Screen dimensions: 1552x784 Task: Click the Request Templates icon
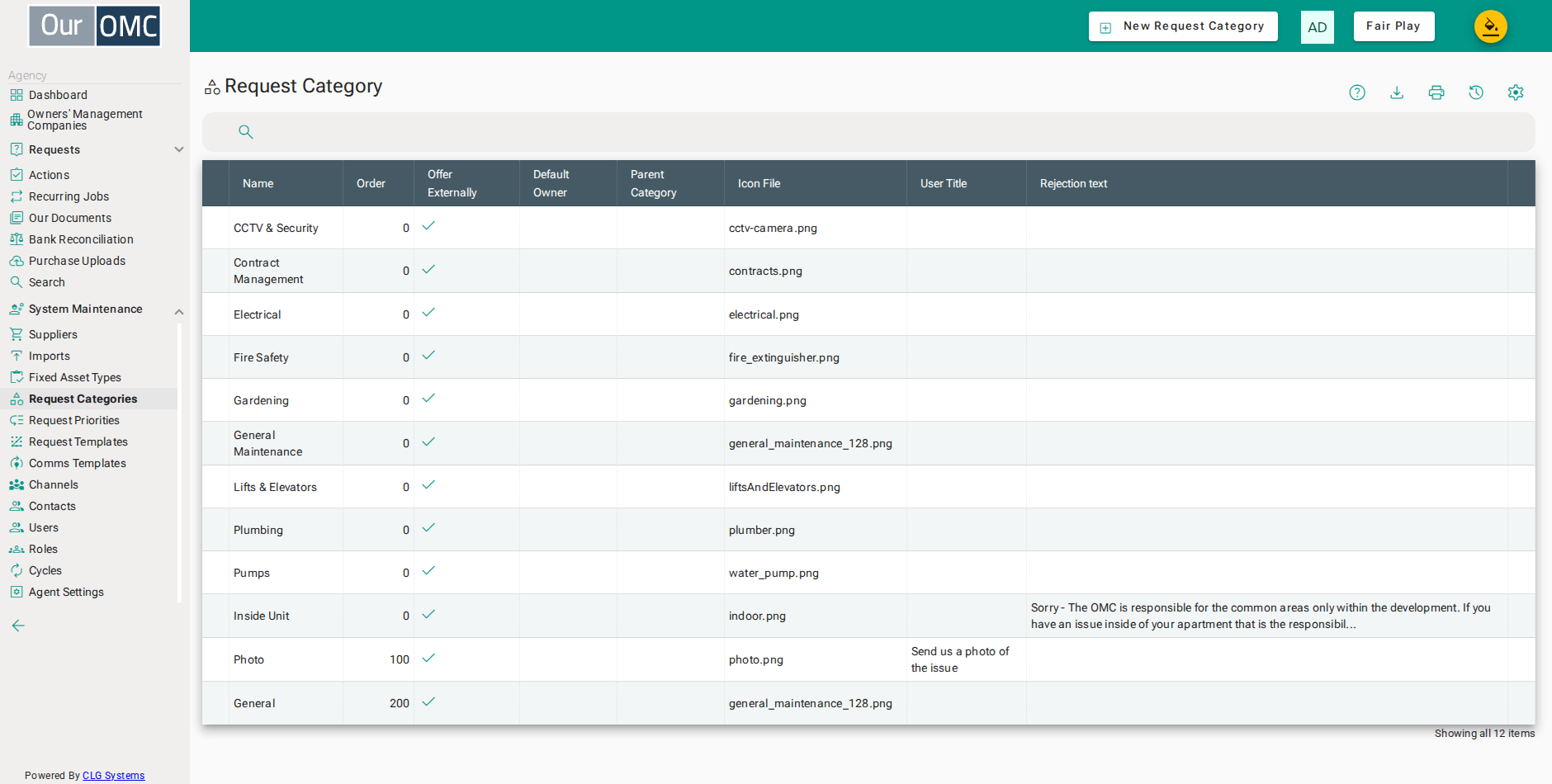pyautogui.click(x=17, y=442)
